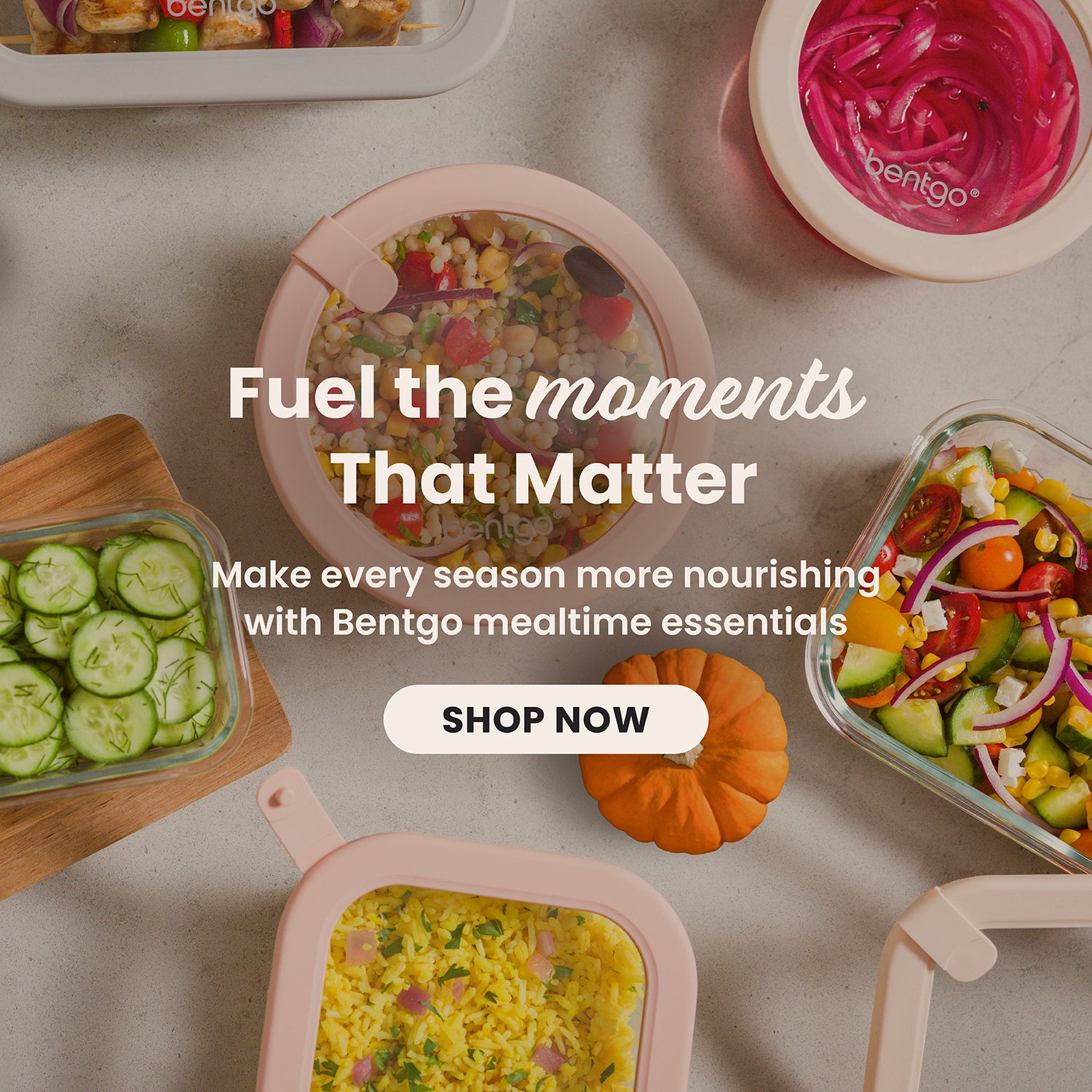Click the black olive in the couscous bowl

coord(593,271)
